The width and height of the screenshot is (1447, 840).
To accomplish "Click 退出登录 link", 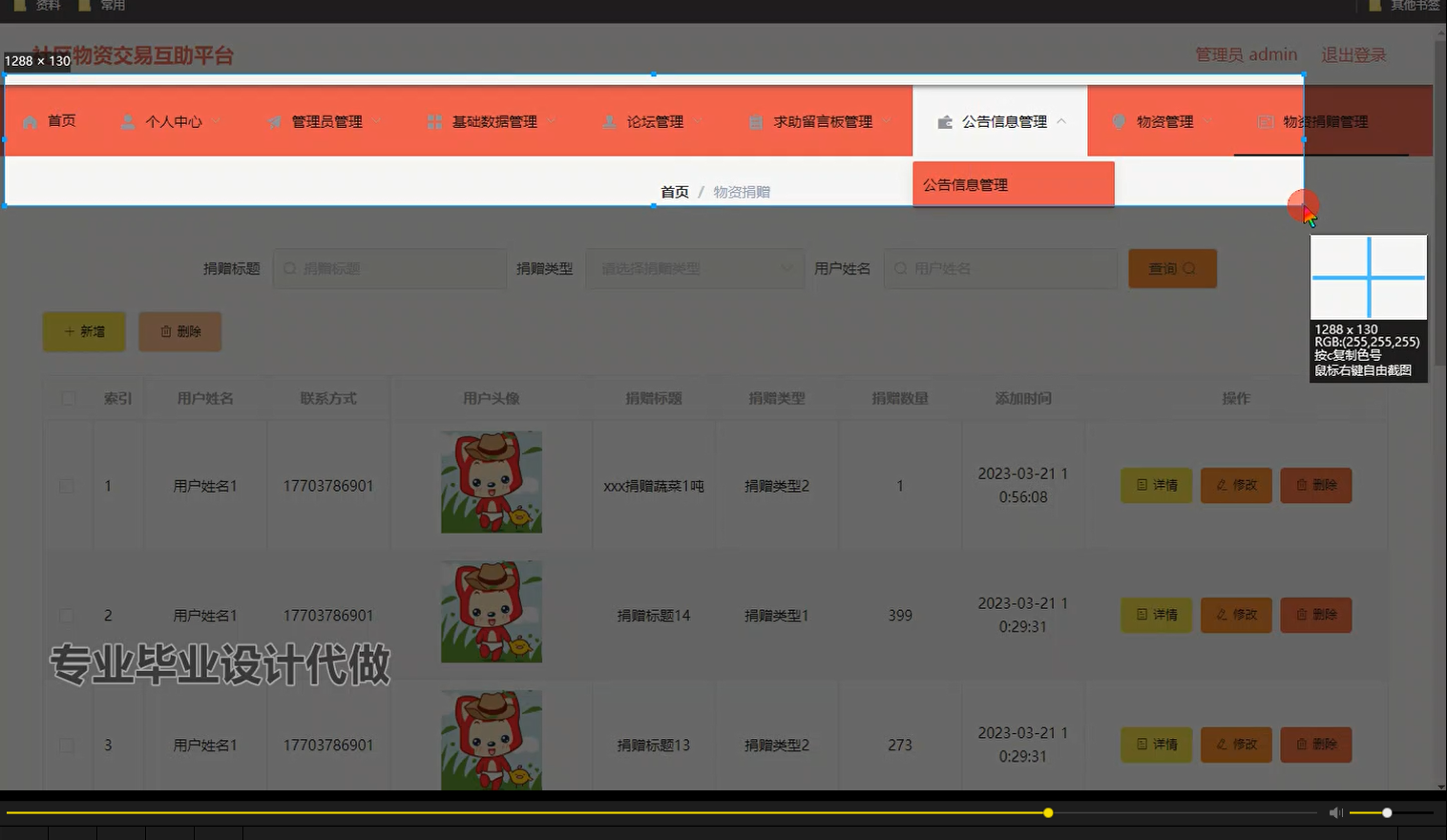I will pyautogui.click(x=1353, y=55).
